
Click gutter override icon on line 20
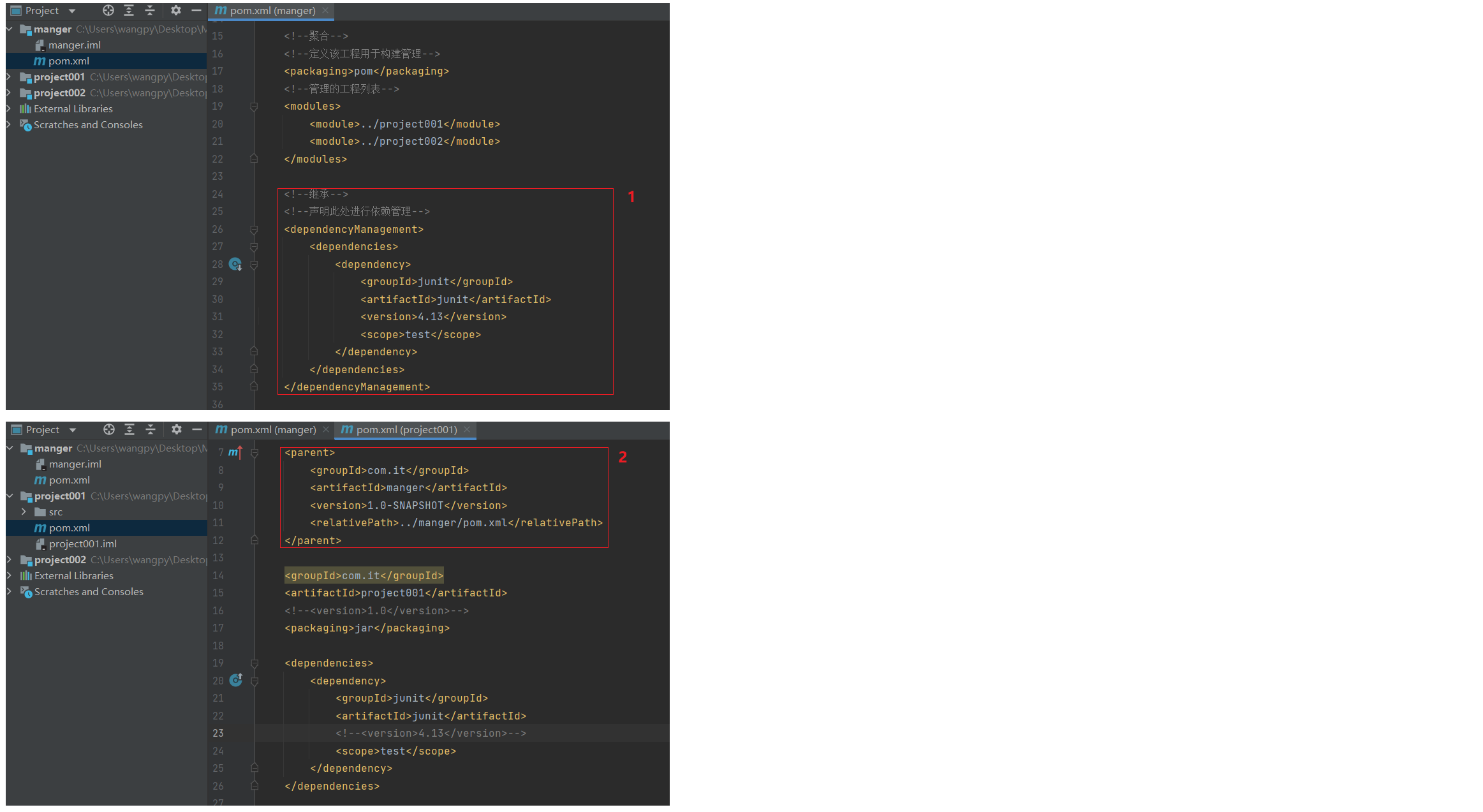236,680
